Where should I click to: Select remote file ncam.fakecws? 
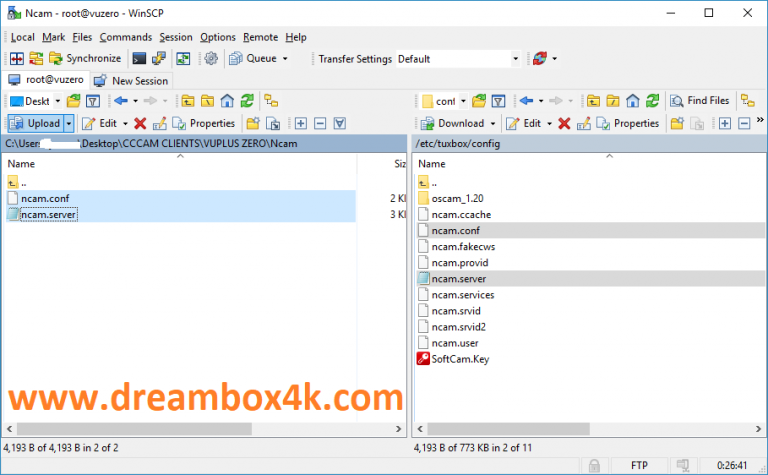(463, 247)
